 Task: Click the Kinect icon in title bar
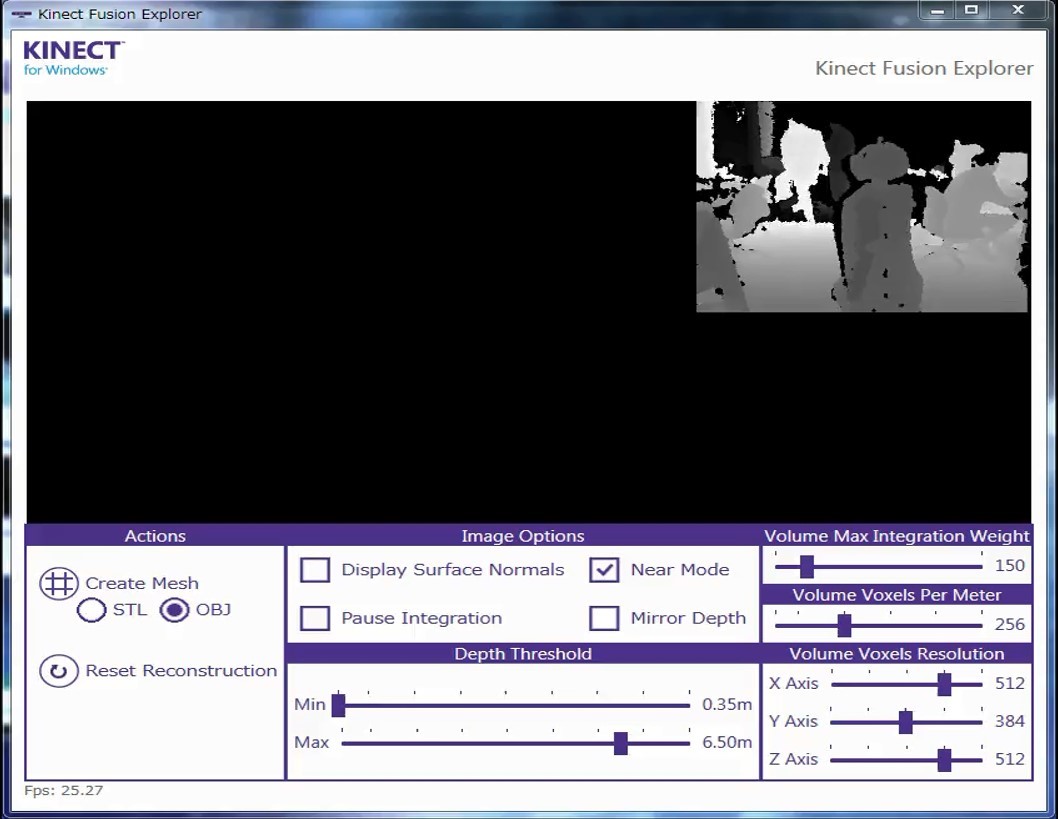click(x=21, y=14)
